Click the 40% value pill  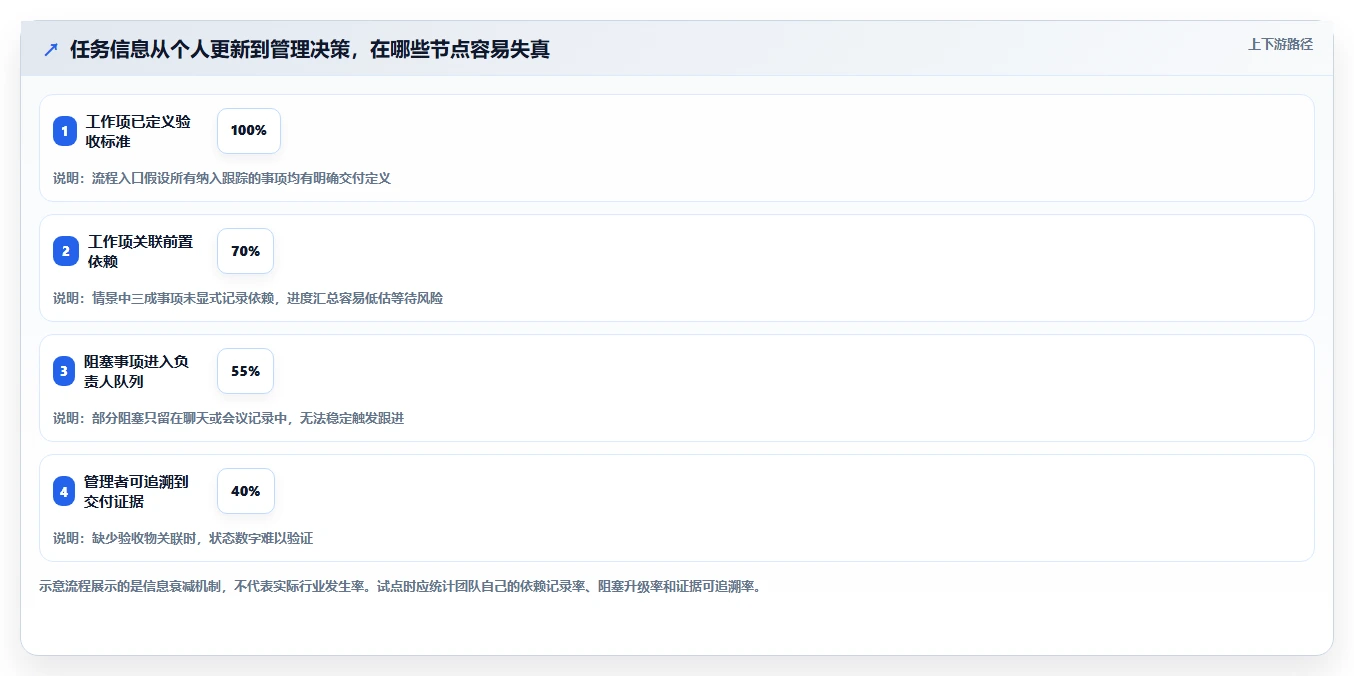246,491
